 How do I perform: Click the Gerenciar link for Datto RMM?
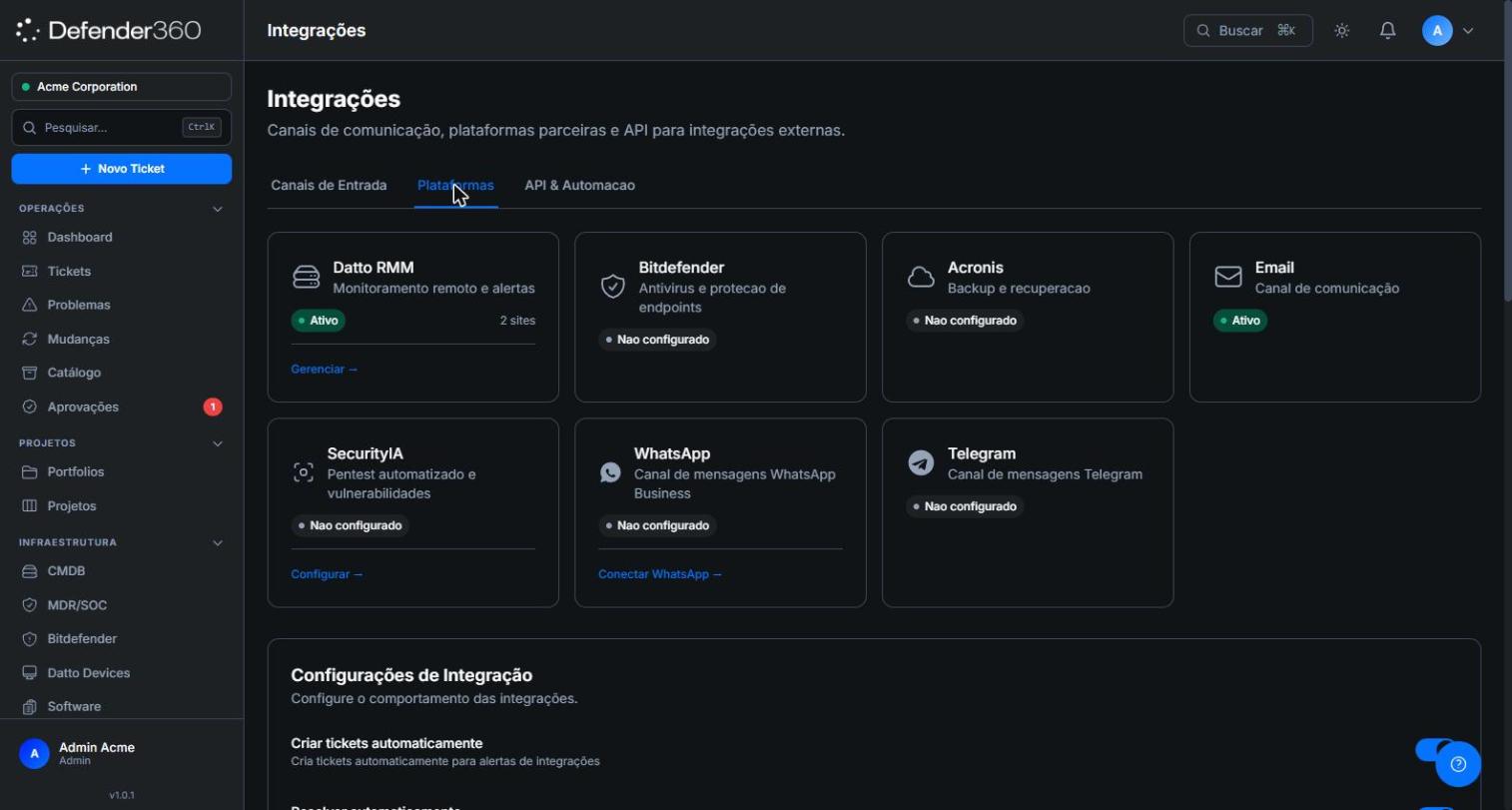tap(324, 370)
